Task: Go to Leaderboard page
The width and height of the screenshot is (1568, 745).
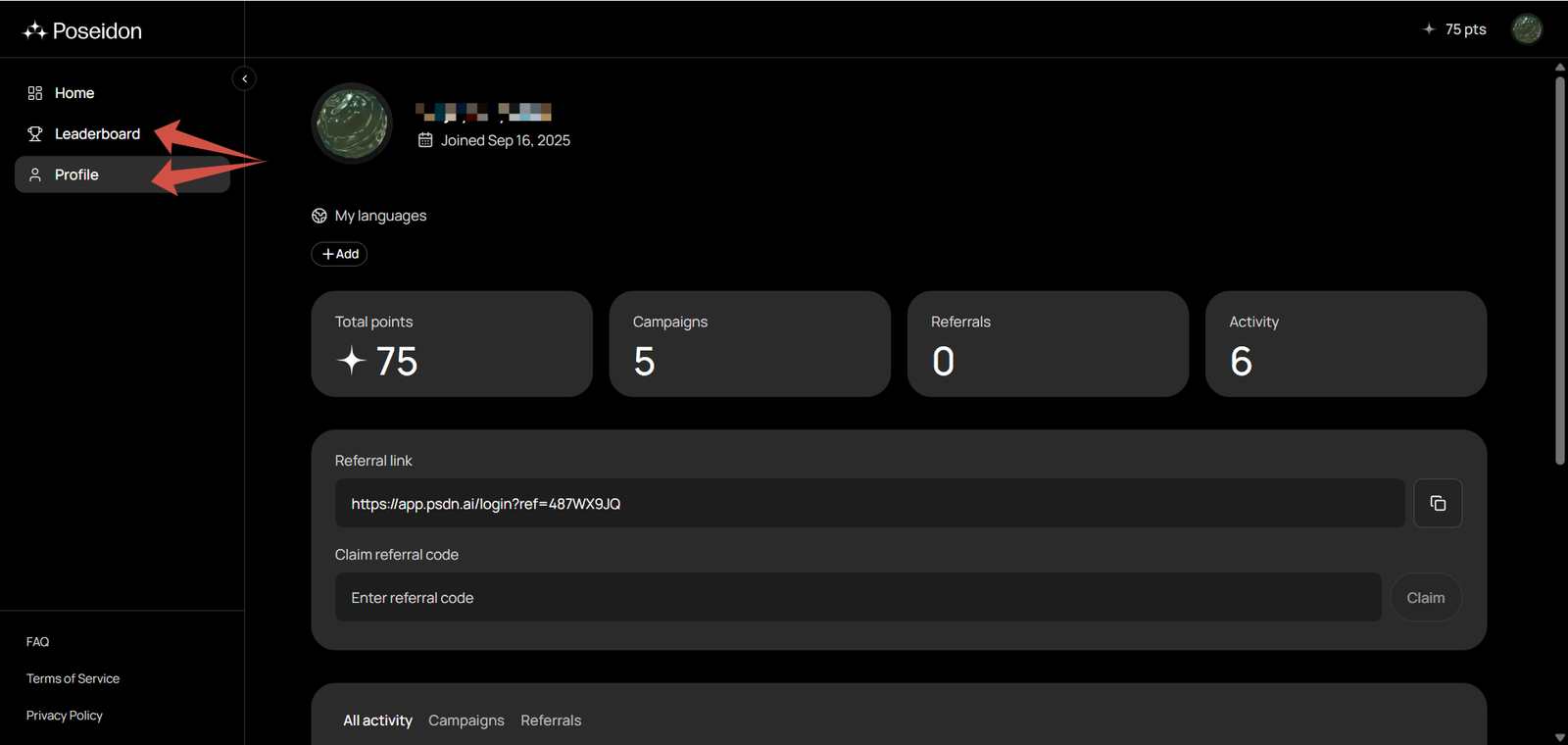Action: coord(96,134)
